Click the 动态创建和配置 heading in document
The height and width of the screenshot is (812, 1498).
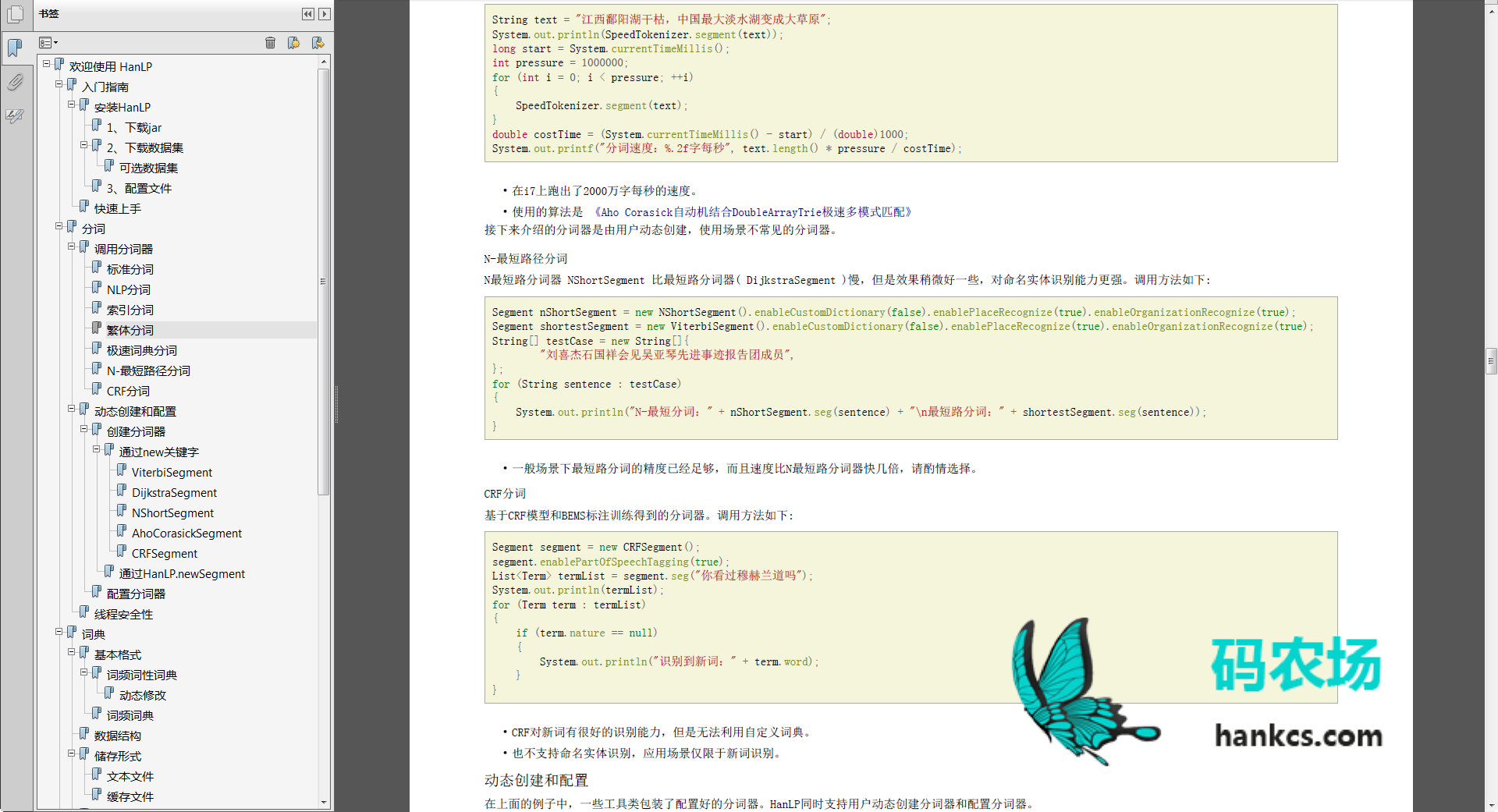(x=536, y=781)
